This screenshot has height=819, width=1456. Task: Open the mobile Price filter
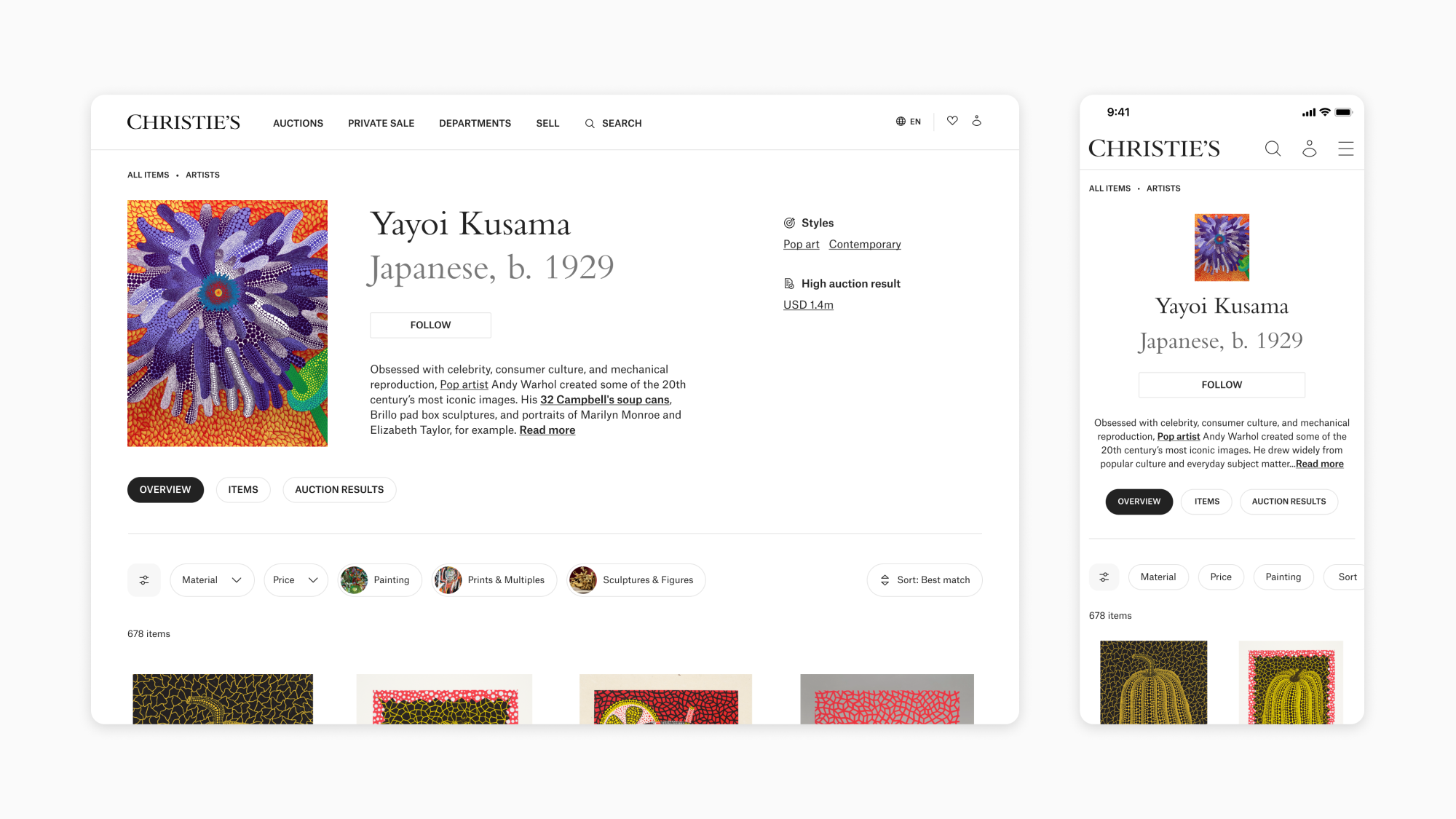coord(1221,577)
